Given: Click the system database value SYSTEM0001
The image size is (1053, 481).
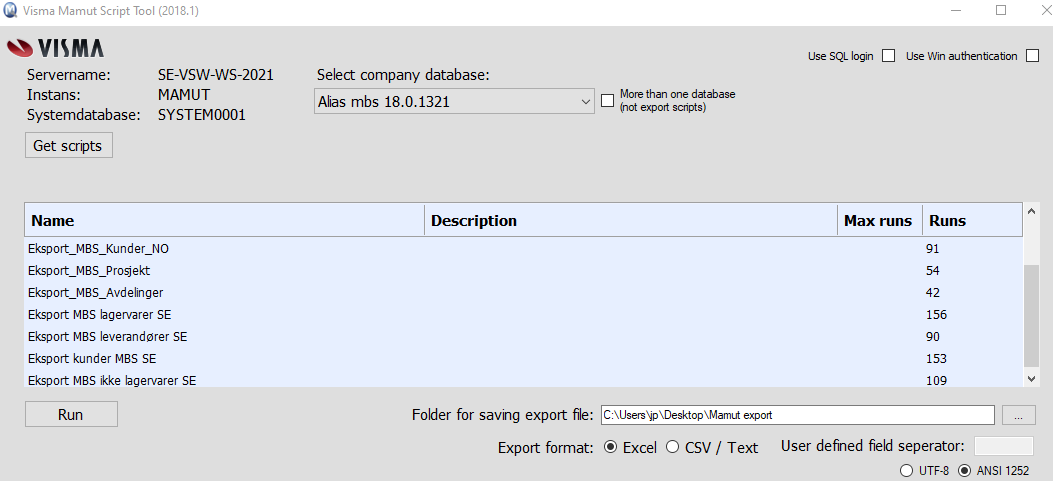Looking at the screenshot, I should point(201,115).
